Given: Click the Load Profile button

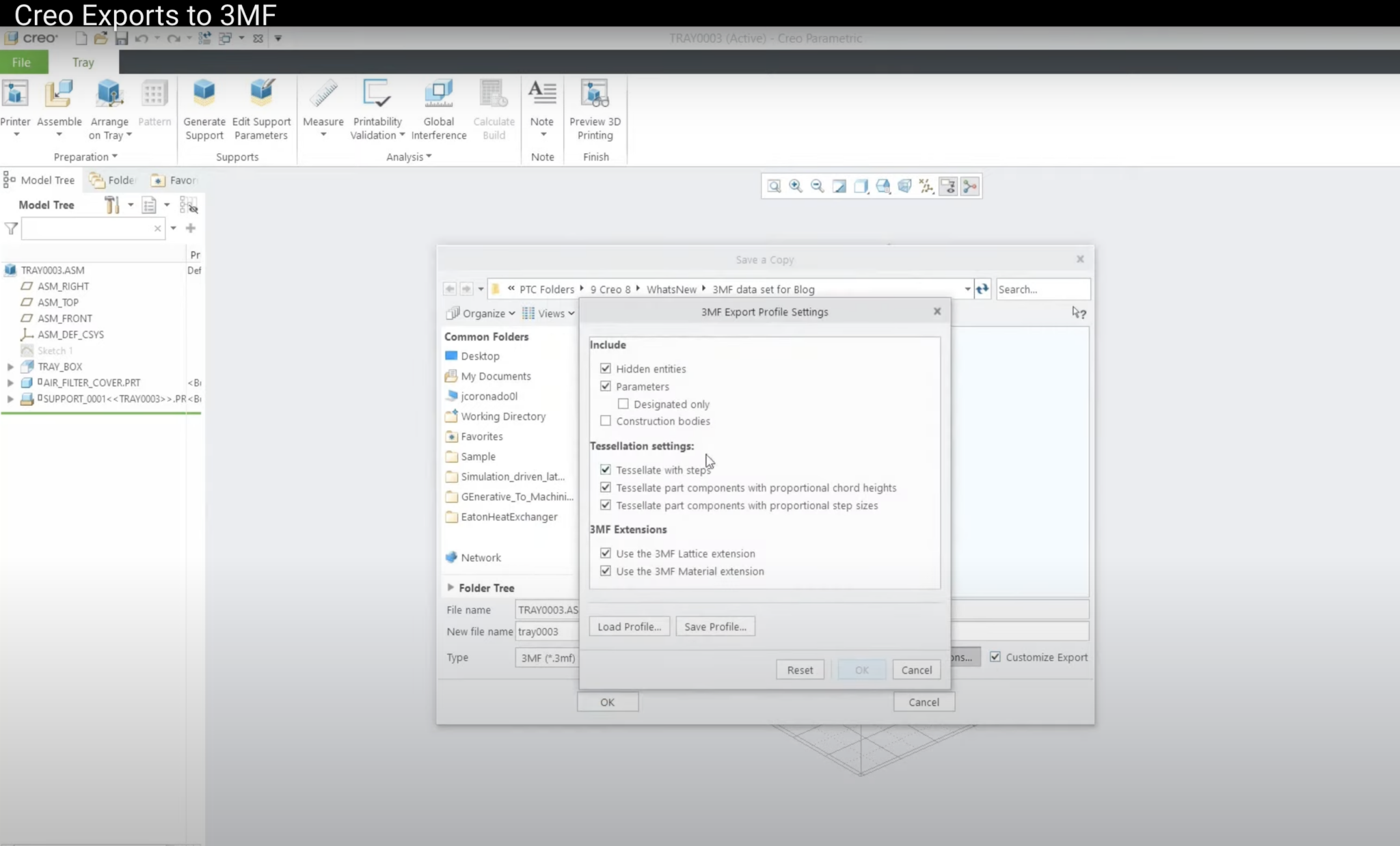Looking at the screenshot, I should [x=629, y=627].
